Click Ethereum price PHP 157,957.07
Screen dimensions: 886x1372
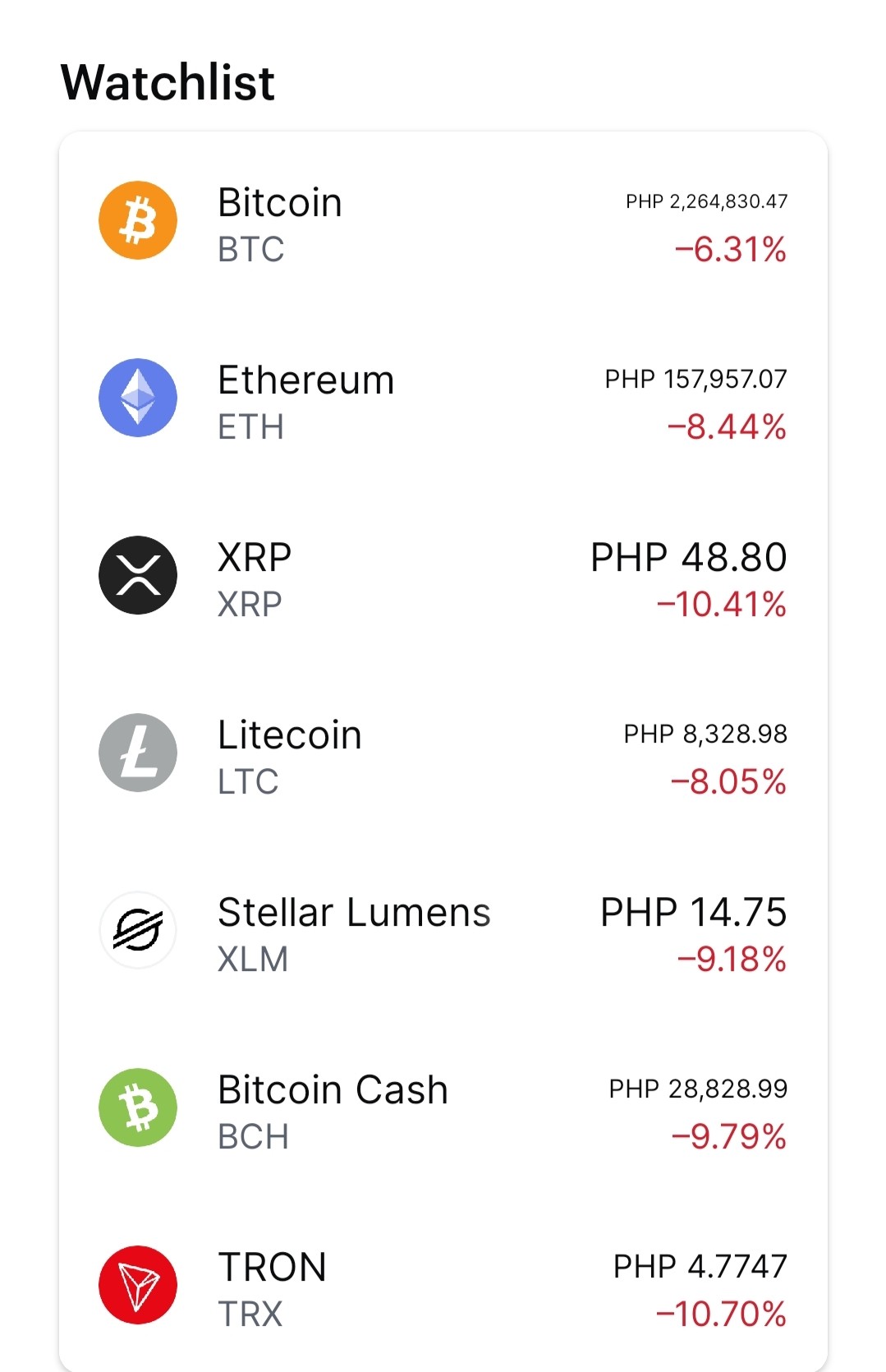click(x=696, y=379)
